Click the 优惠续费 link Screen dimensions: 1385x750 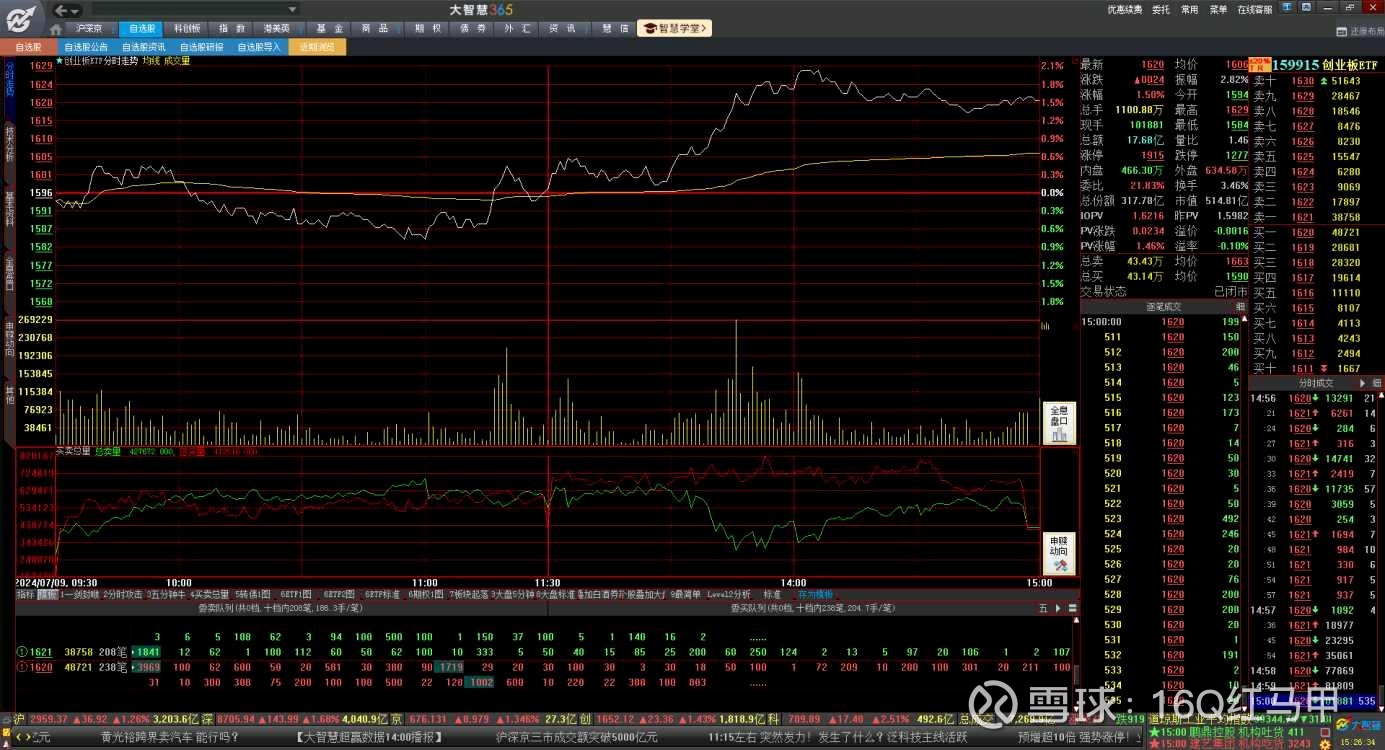pos(1125,10)
